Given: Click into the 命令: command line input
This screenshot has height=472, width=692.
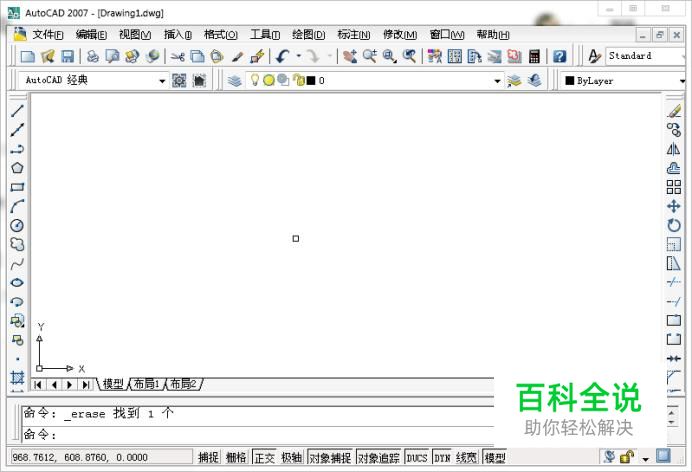Looking at the screenshot, I should tap(258, 435).
